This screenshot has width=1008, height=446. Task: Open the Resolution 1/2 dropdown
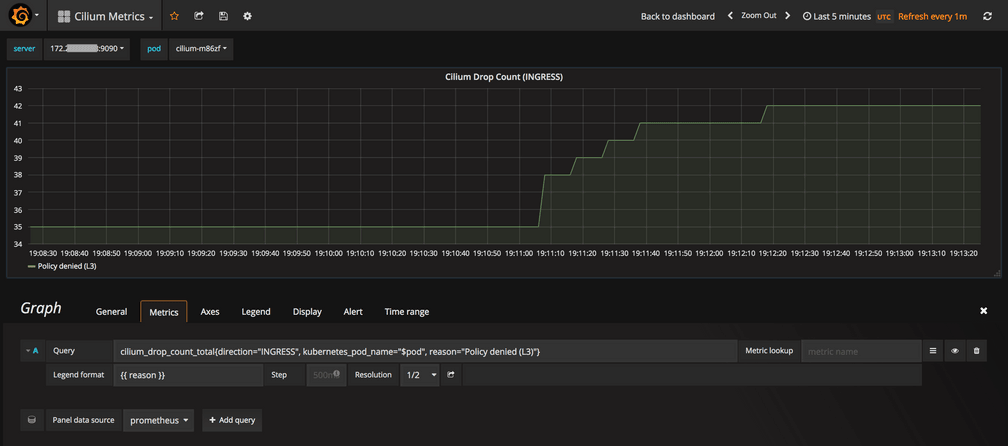(419, 375)
